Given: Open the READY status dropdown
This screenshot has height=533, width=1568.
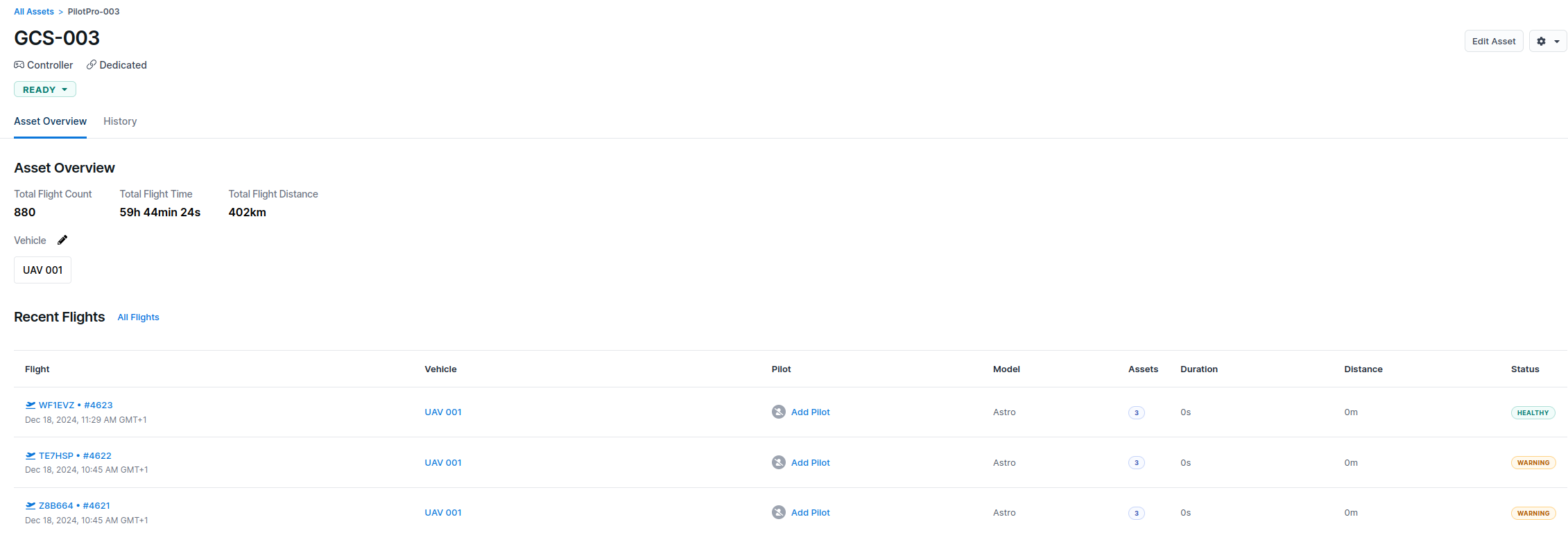Looking at the screenshot, I should point(45,89).
